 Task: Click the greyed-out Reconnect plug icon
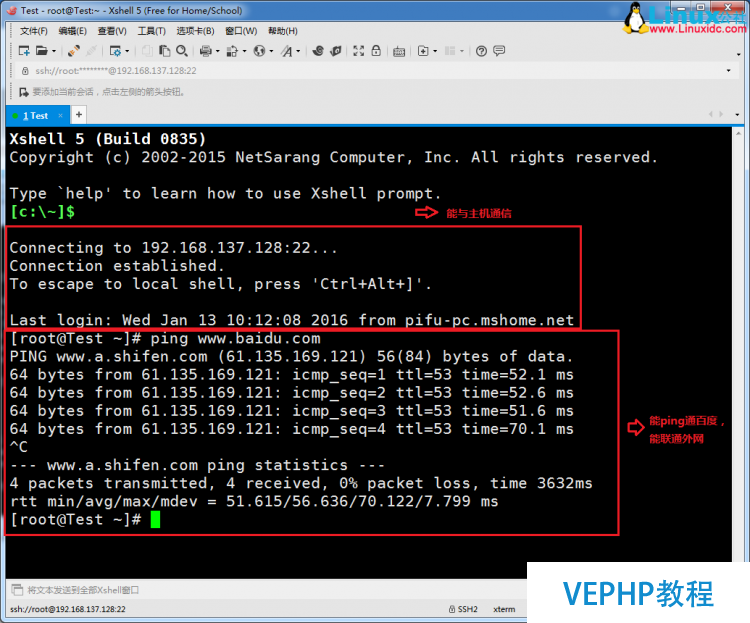coord(91,51)
